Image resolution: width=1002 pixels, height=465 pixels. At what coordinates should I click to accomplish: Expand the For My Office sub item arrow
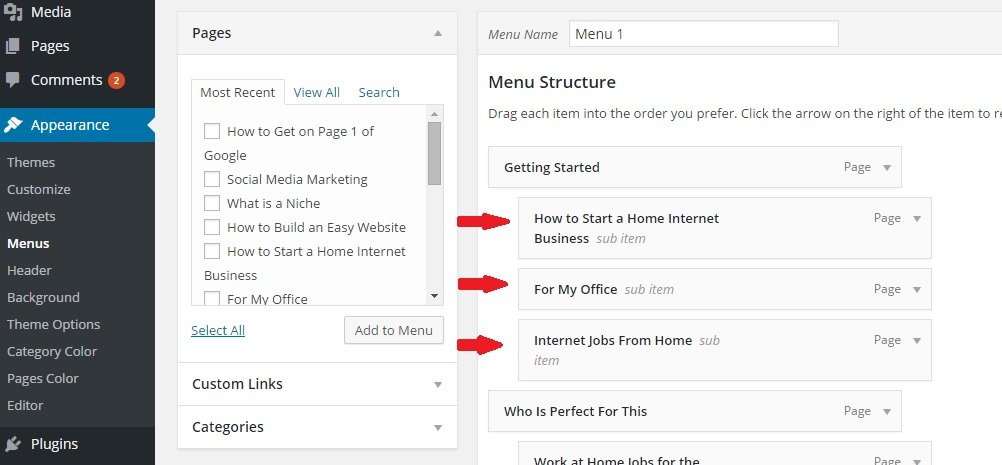(917, 289)
